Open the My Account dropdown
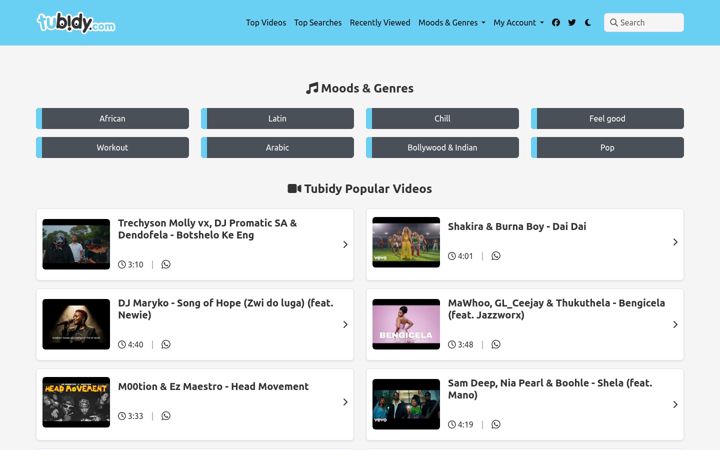The width and height of the screenshot is (720, 450). (x=518, y=22)
